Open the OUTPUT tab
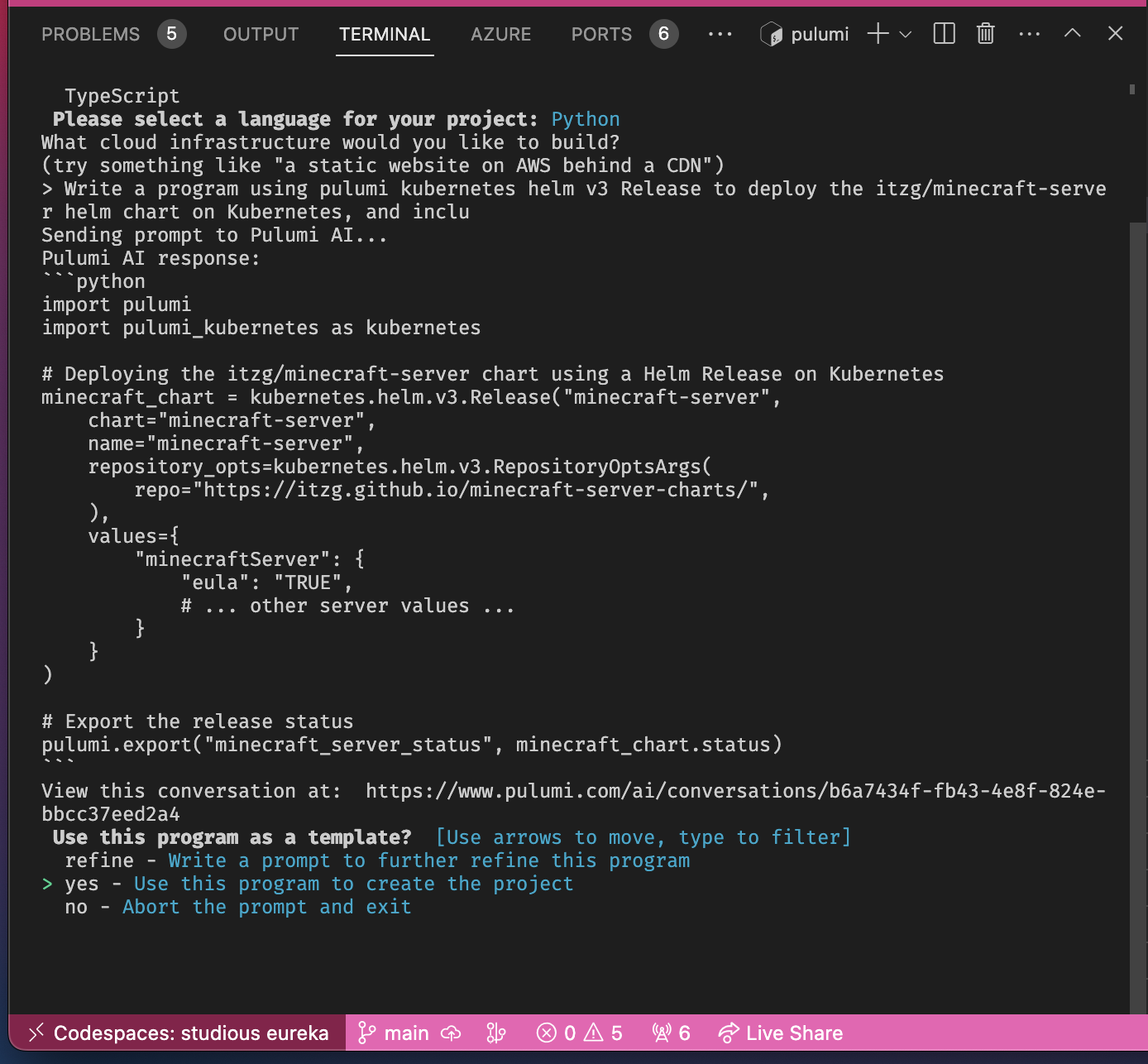1148x1064 pixels. pos(261,34)
